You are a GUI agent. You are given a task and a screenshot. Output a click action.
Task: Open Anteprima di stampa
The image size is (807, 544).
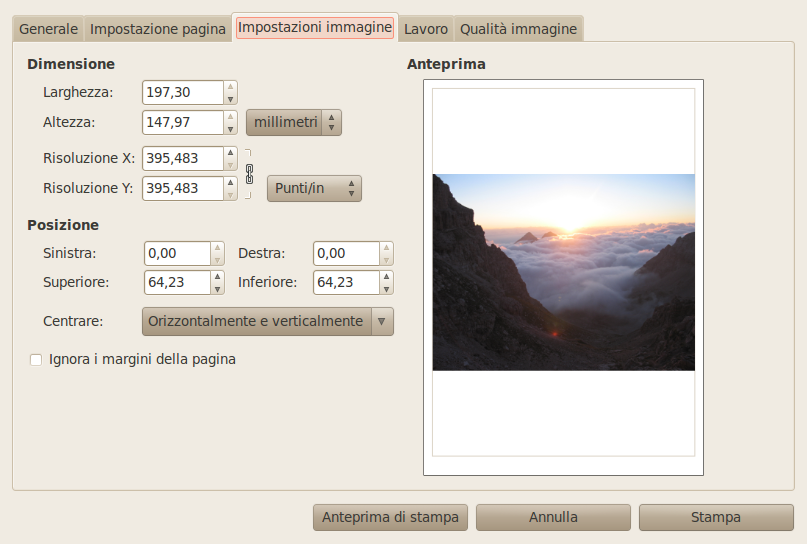[390, 517]
